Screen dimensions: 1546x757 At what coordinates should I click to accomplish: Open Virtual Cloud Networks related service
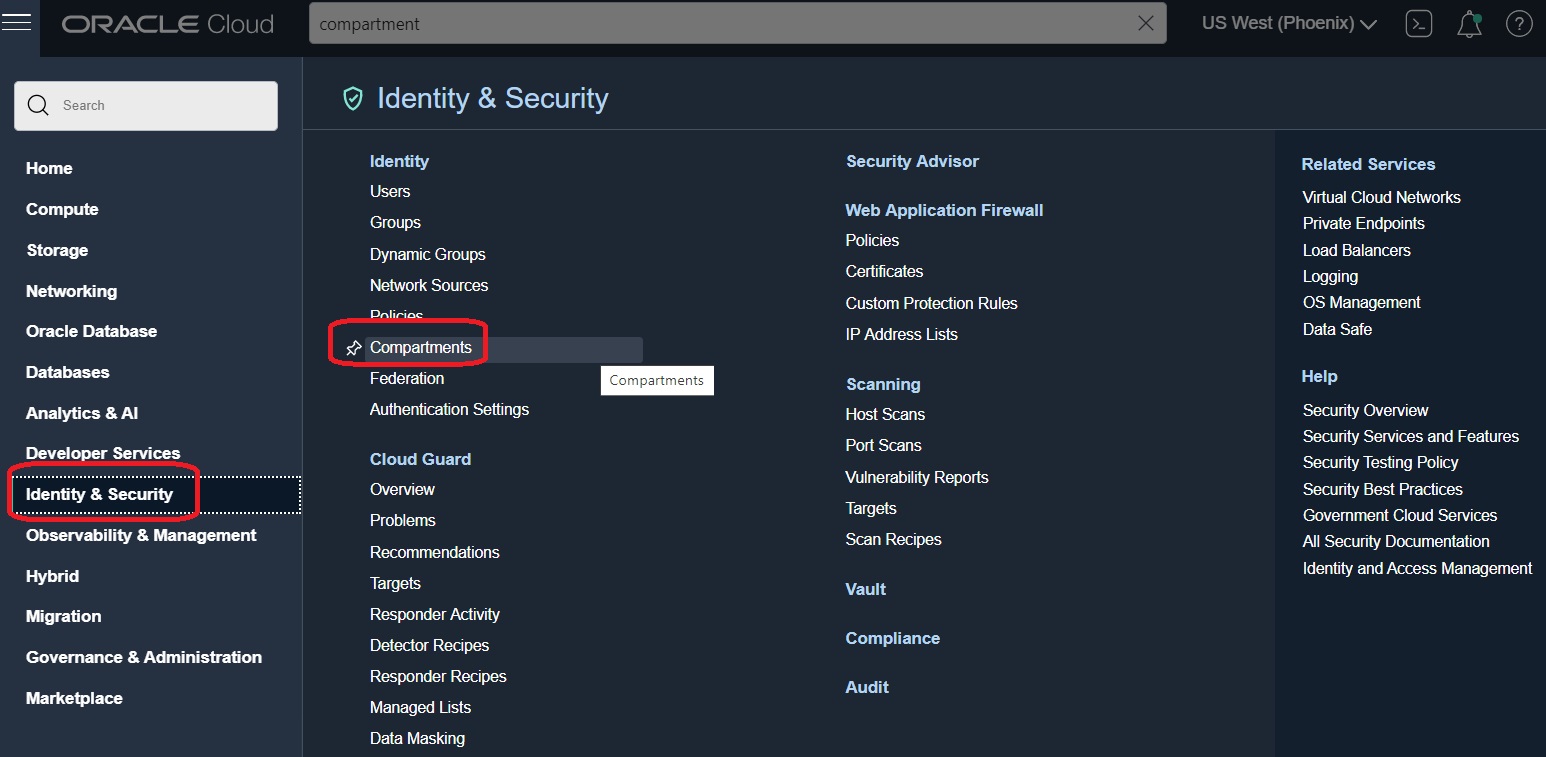(1381, 197)
